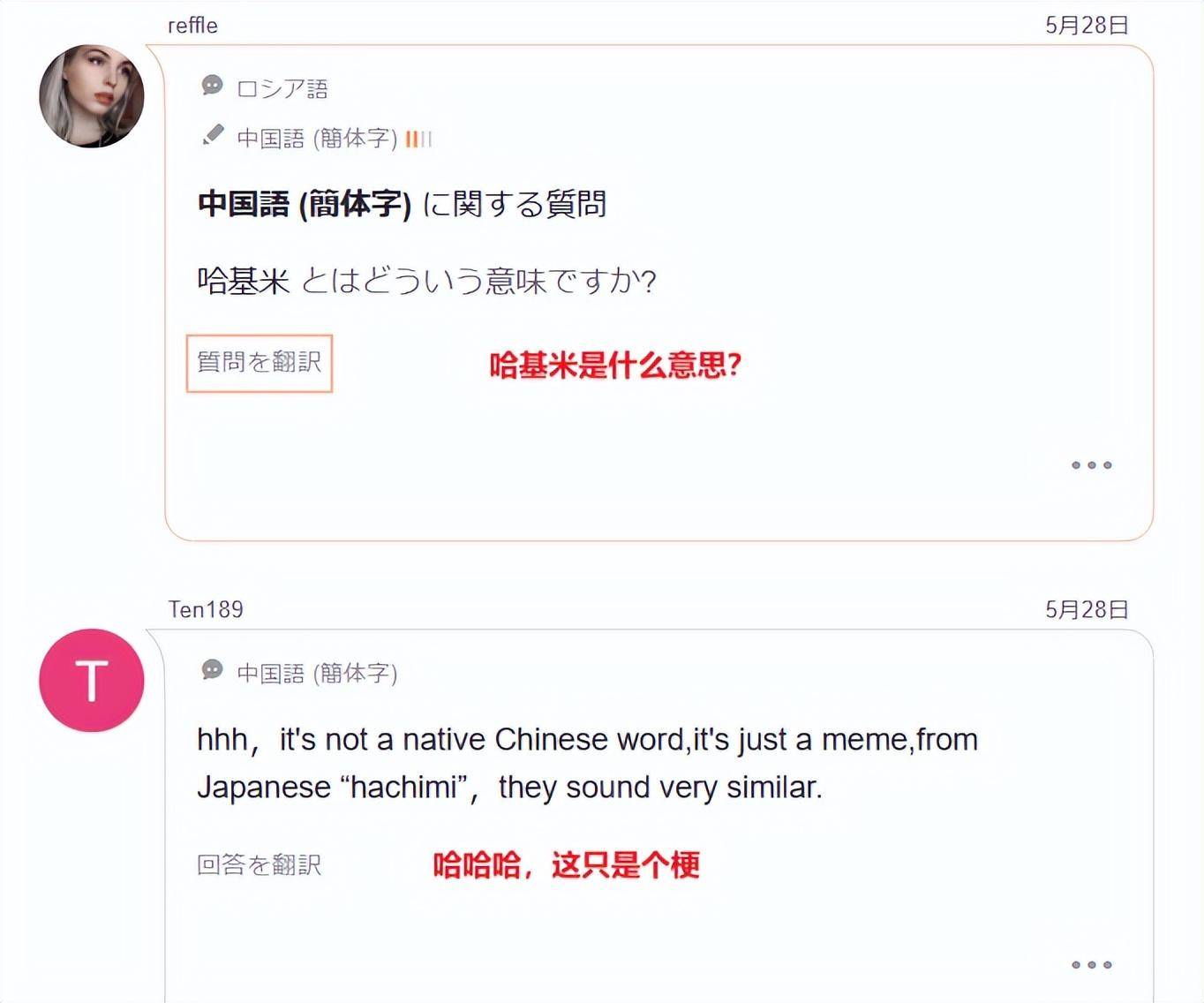The image size is (1204, 1003).
Task: Click the pencil icon next to 中国語 (簡体字)
Action: coord(213,135)
